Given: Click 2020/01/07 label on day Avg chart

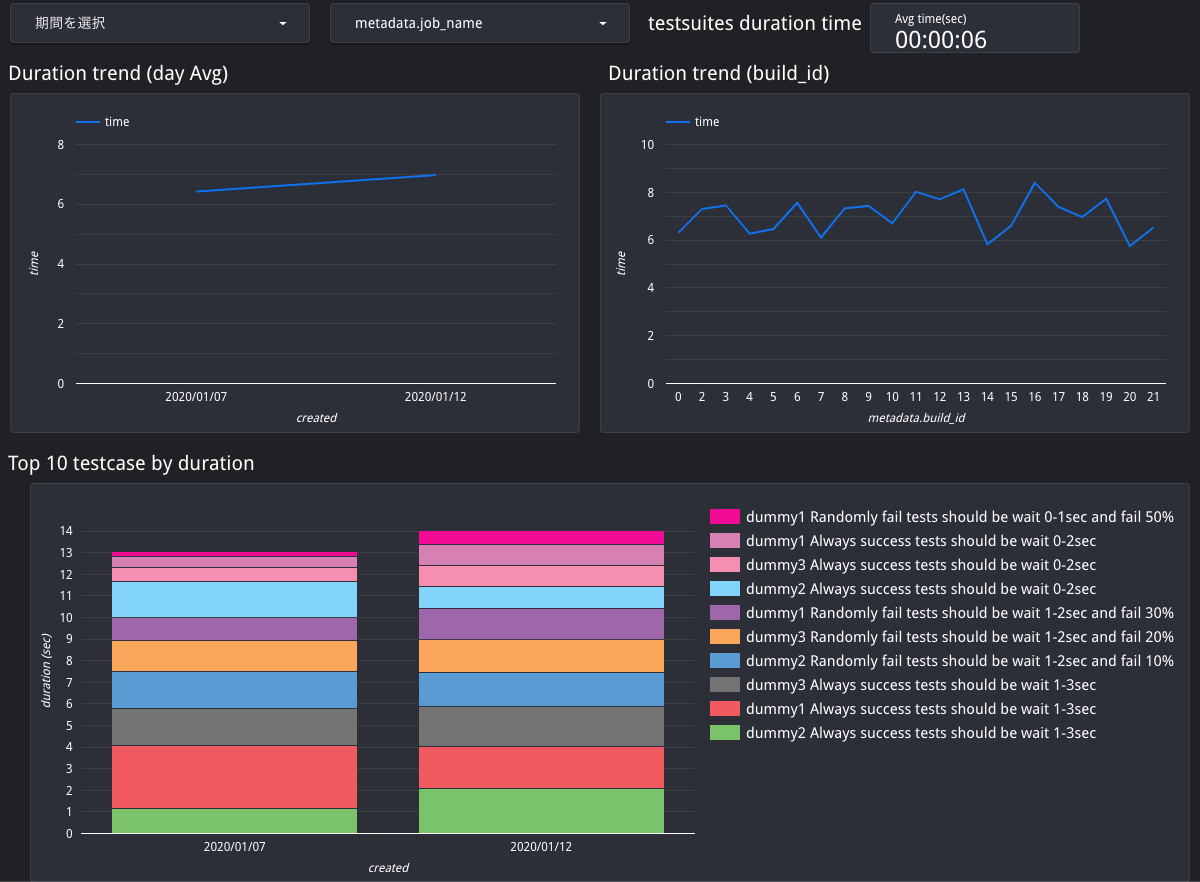Looking at the screenshot, I should tap(196, 397).
